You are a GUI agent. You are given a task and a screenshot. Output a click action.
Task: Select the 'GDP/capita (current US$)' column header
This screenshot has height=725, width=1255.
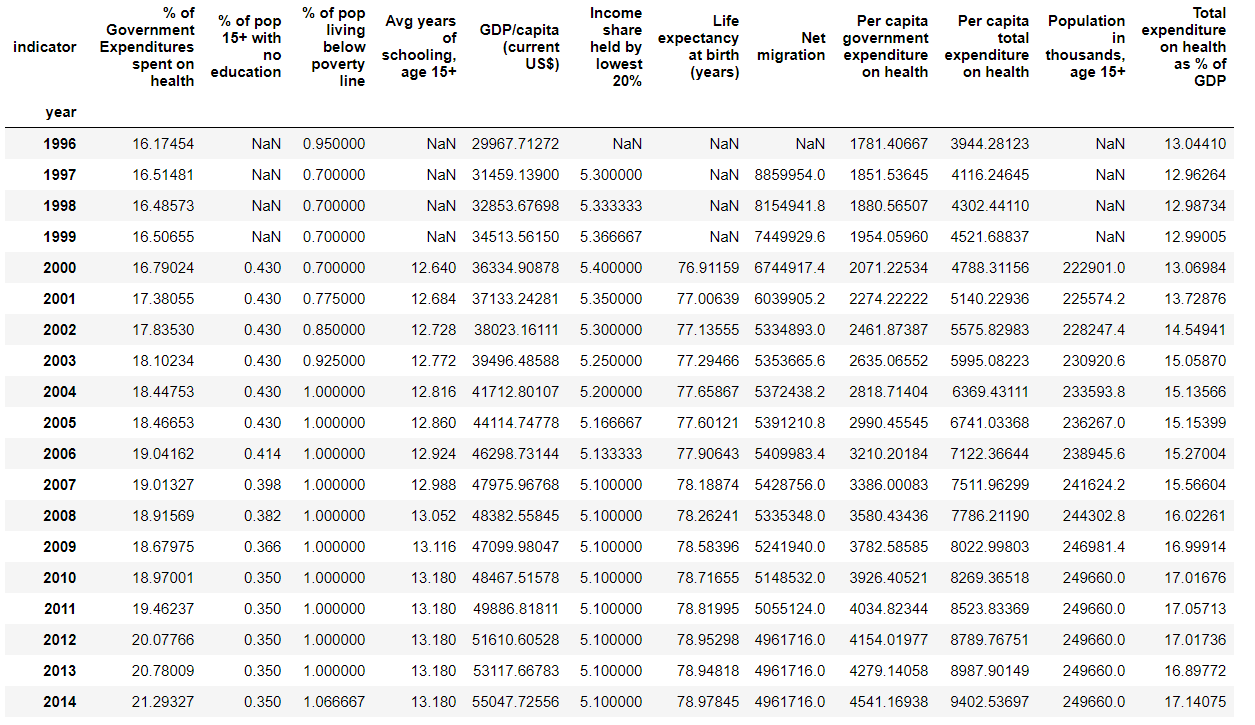coord(519,47)
